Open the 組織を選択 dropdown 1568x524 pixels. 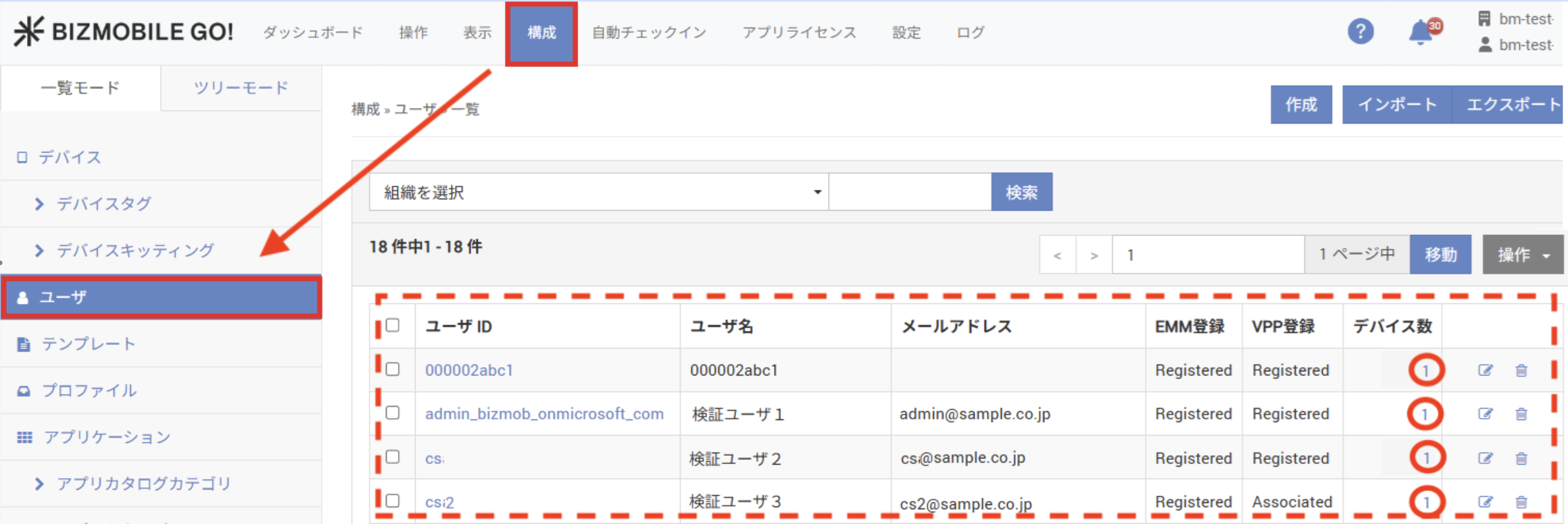coord(599,192)
